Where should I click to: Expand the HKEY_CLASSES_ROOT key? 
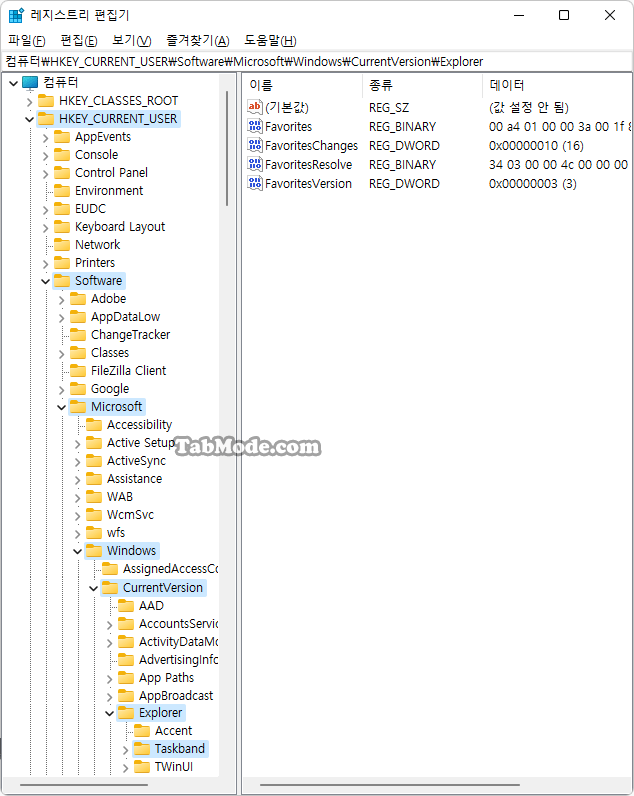click(x=29, y=102)
